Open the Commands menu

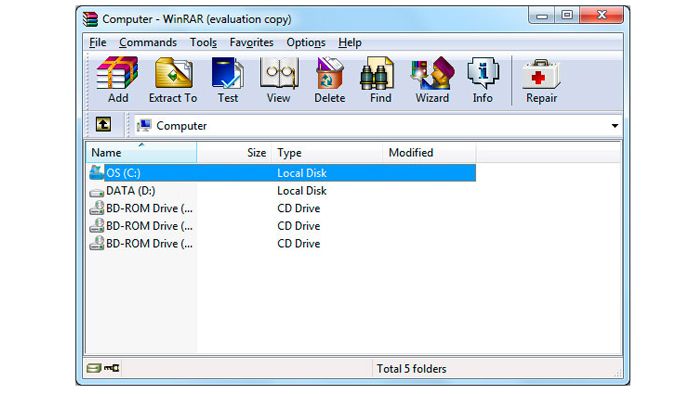click(148, 42)
